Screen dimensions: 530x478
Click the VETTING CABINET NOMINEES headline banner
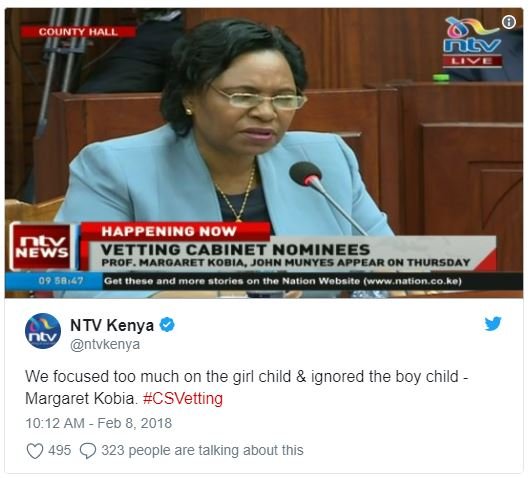235,250
